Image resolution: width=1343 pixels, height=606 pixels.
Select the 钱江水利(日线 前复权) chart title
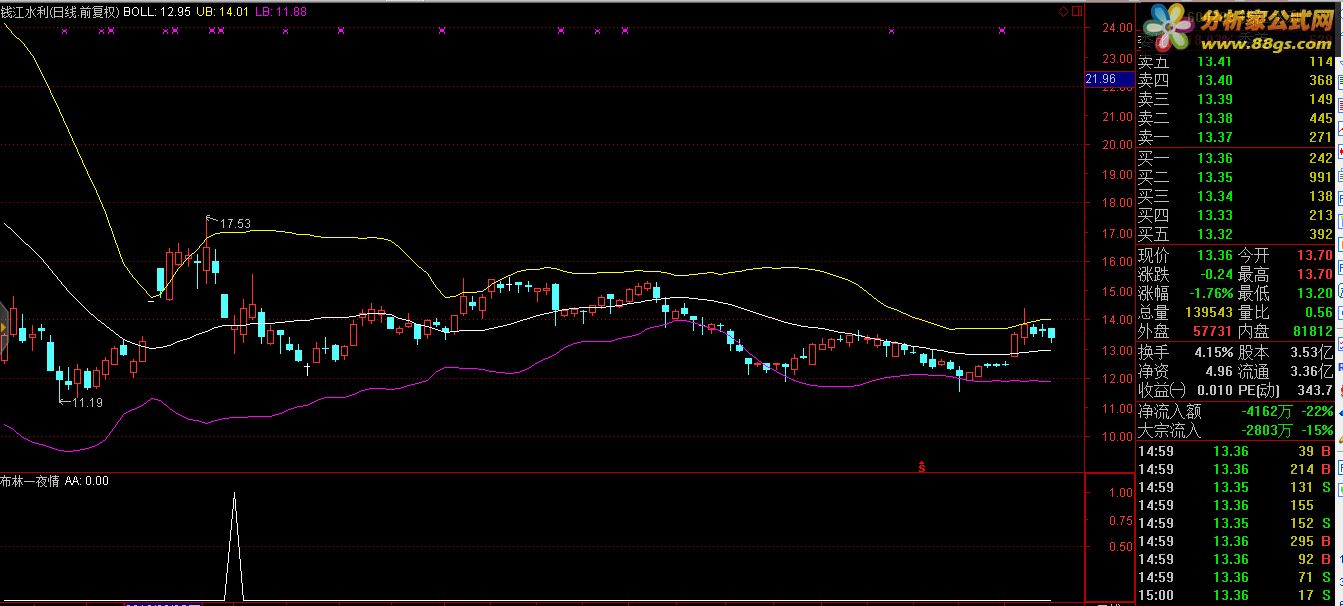pos(59,12)
